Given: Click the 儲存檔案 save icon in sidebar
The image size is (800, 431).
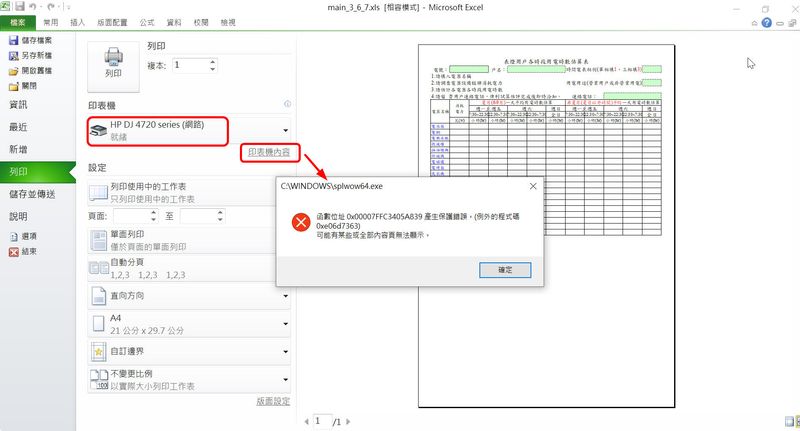Looking at the screenshot, I should (13, 40).
